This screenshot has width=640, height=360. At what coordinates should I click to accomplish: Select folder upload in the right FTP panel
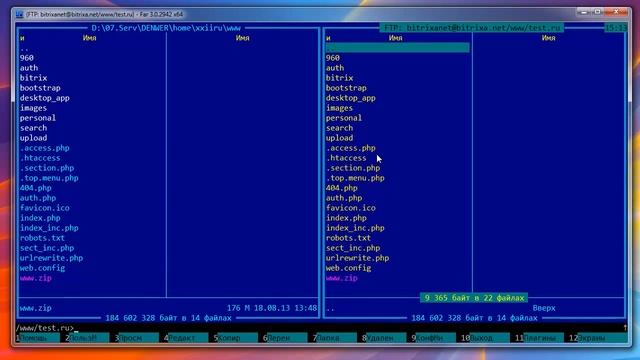339,138
